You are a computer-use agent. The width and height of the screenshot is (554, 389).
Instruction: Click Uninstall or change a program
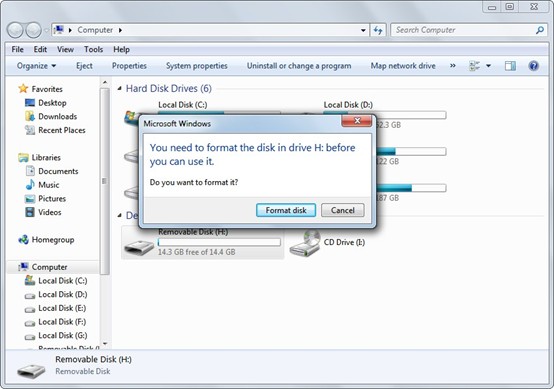tap(299, 66)
